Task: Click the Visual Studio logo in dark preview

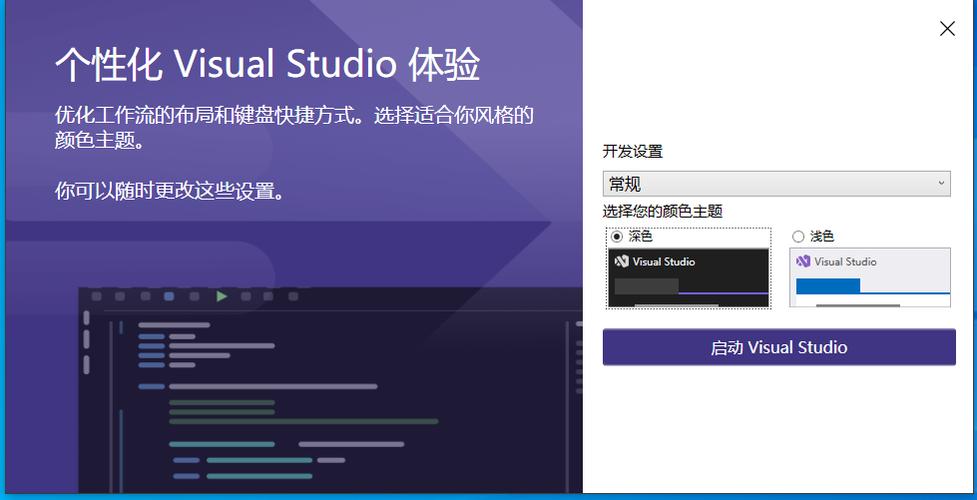Action: (621, 262)
